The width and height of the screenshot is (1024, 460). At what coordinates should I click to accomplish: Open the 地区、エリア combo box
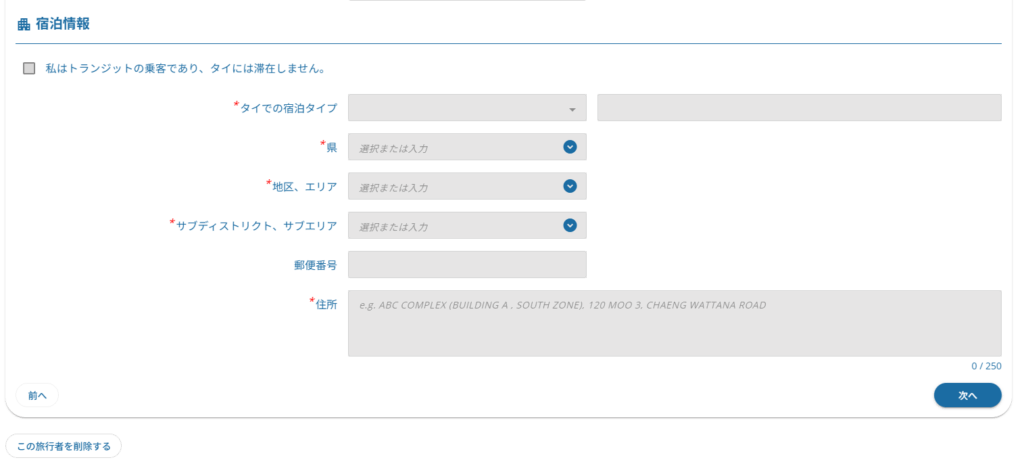[x=467, y=186]
